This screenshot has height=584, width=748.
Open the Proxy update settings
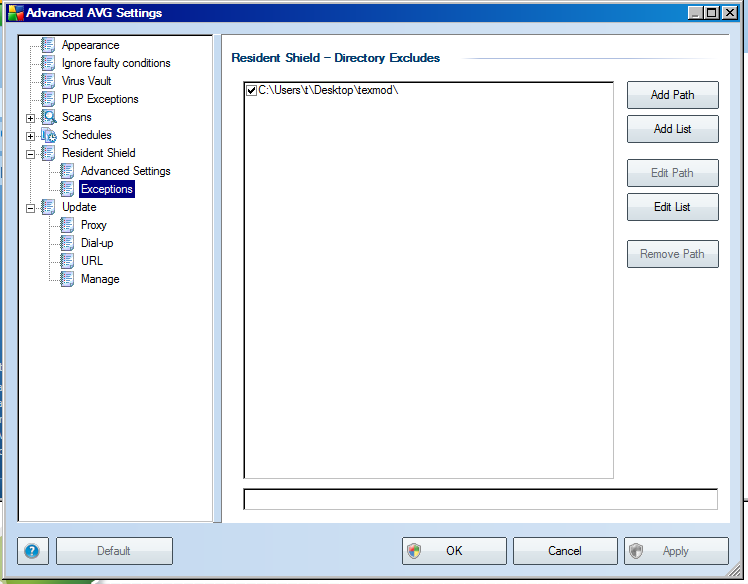pyautogui.click(x=94, y=225)
